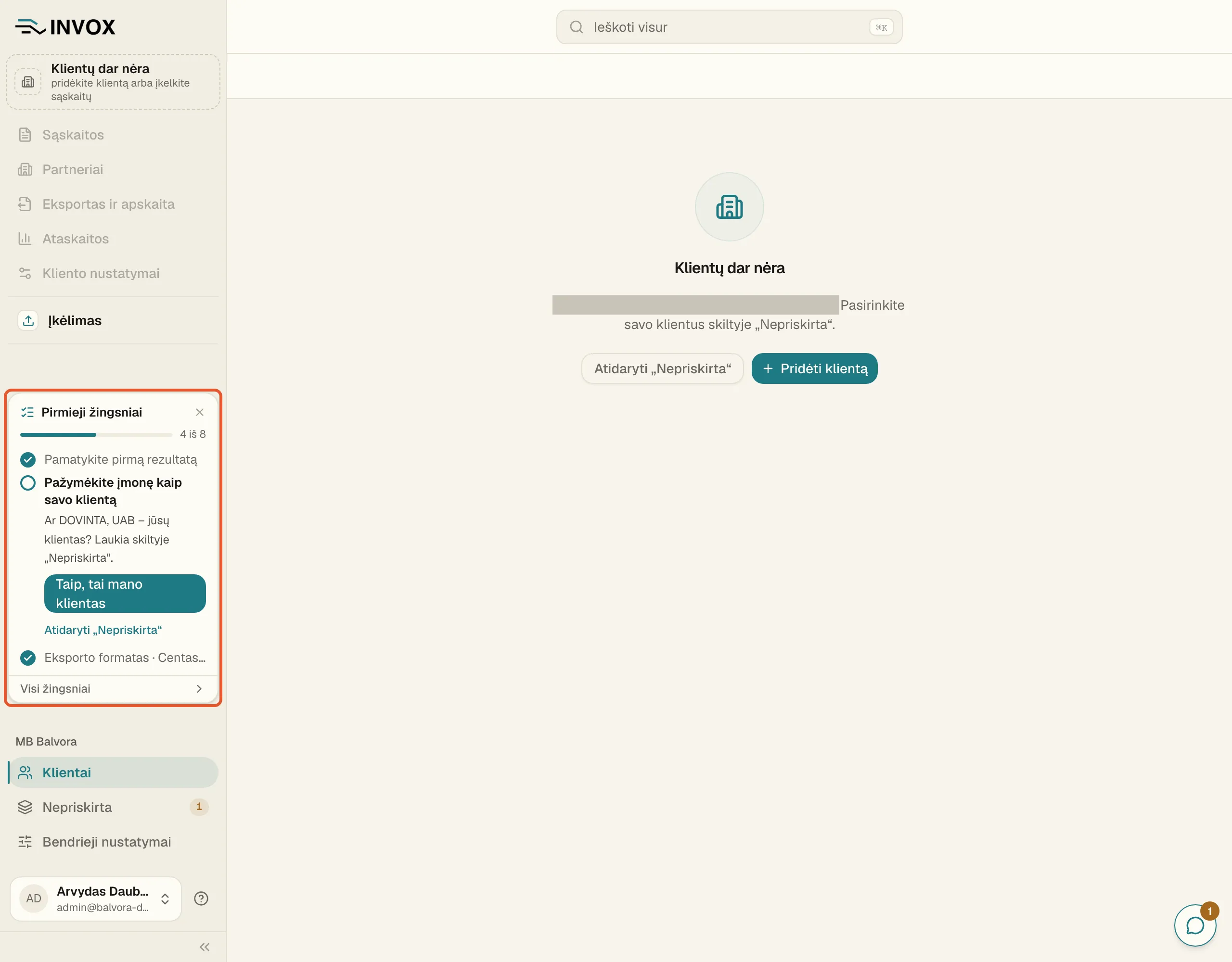Click the admin@balvora-d... email text

(x=102, y=907)
